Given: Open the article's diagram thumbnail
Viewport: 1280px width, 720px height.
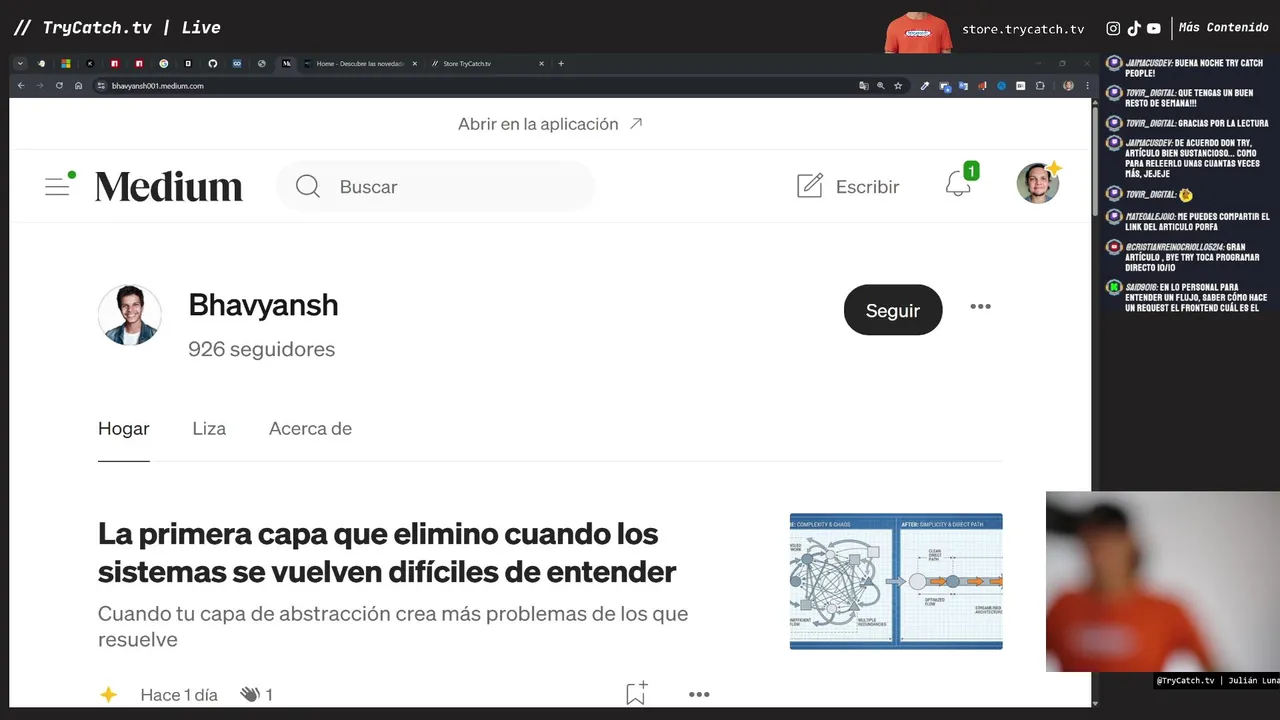Looking at the screenshot, I should coord(896,581).
